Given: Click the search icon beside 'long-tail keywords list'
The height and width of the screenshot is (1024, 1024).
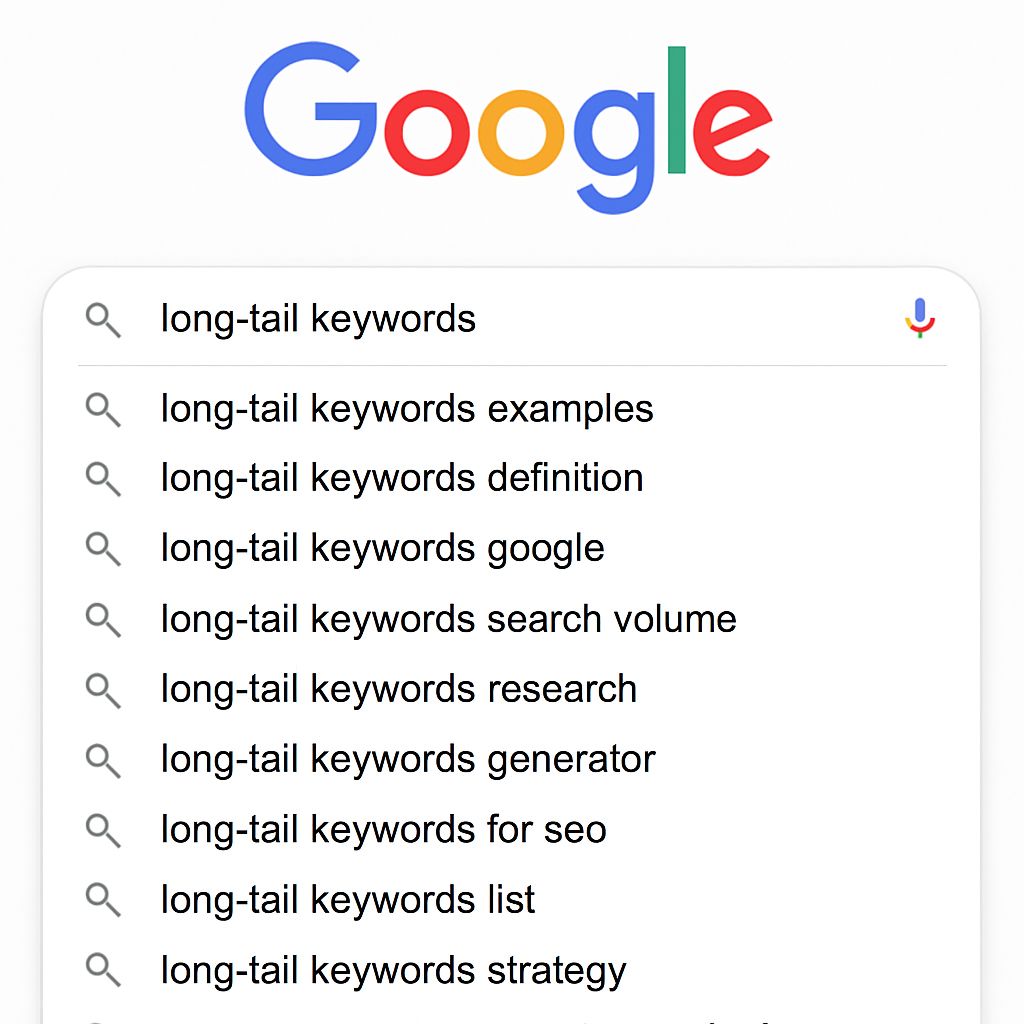Looking at the screenshot, I should click(x=103, y=900).
